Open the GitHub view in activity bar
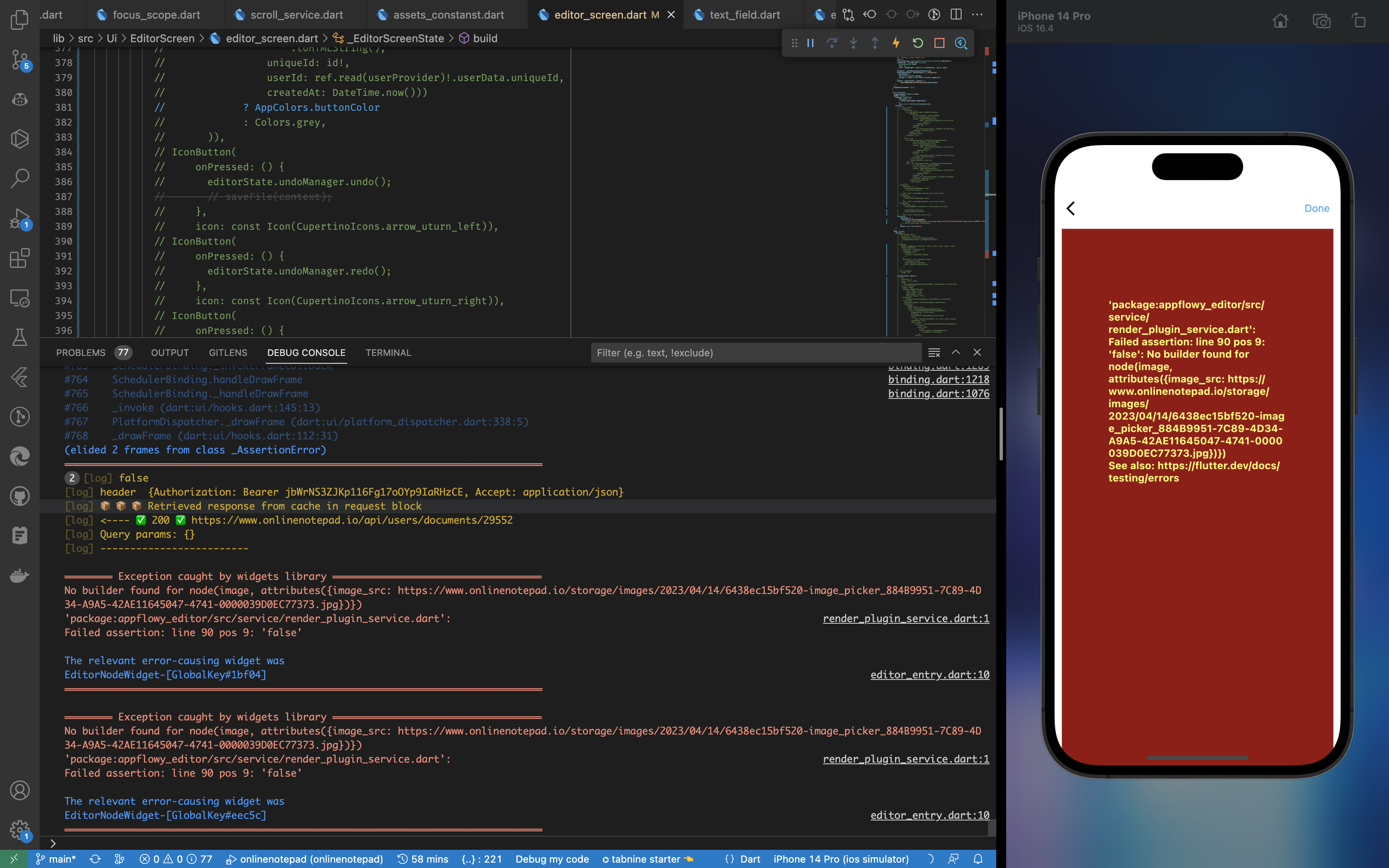1389x868 pixels. pos(19,496)
